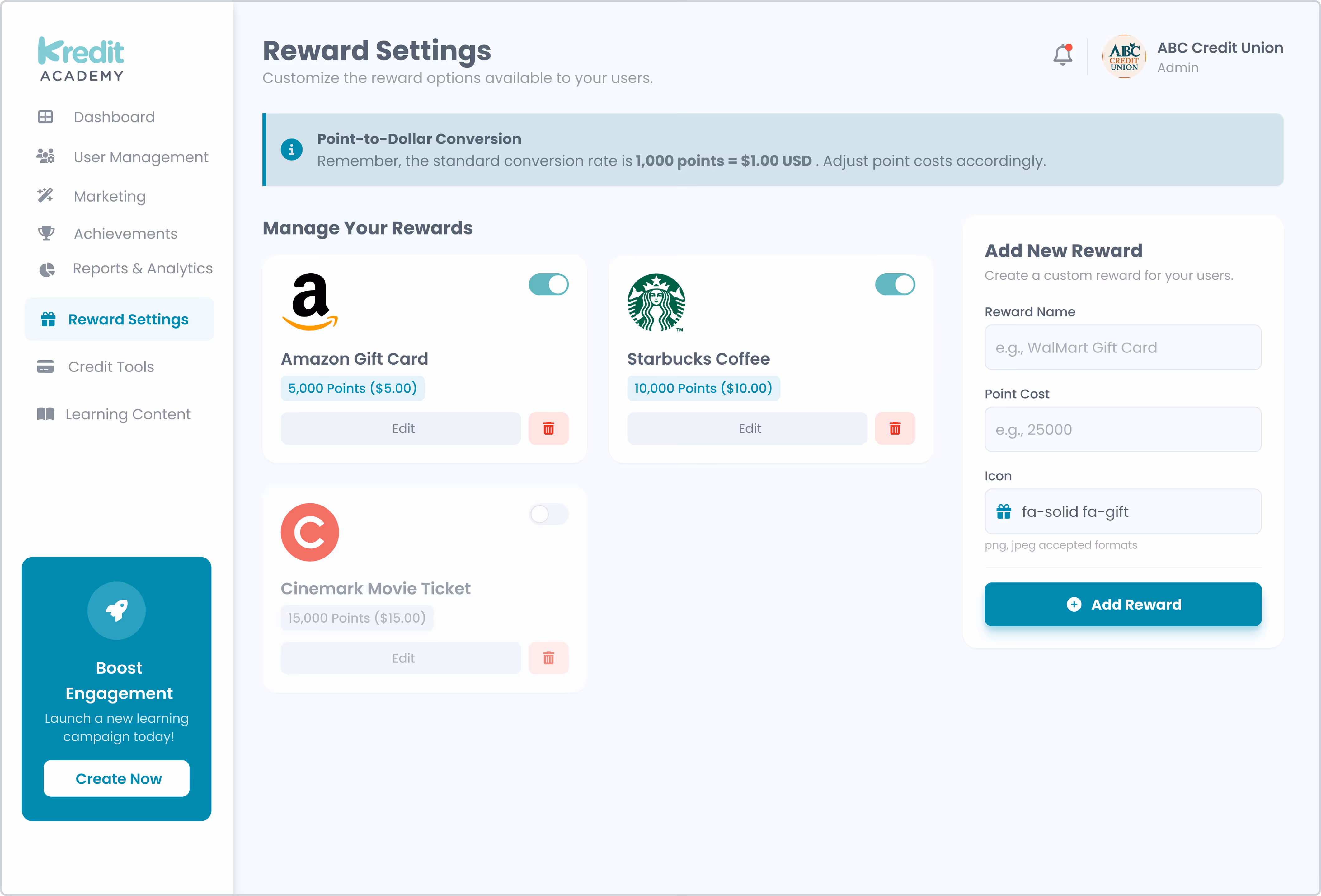Turn off the Starbucks Coffee reward
This screenshot has height=896, width=1321.
coord(895,284)
